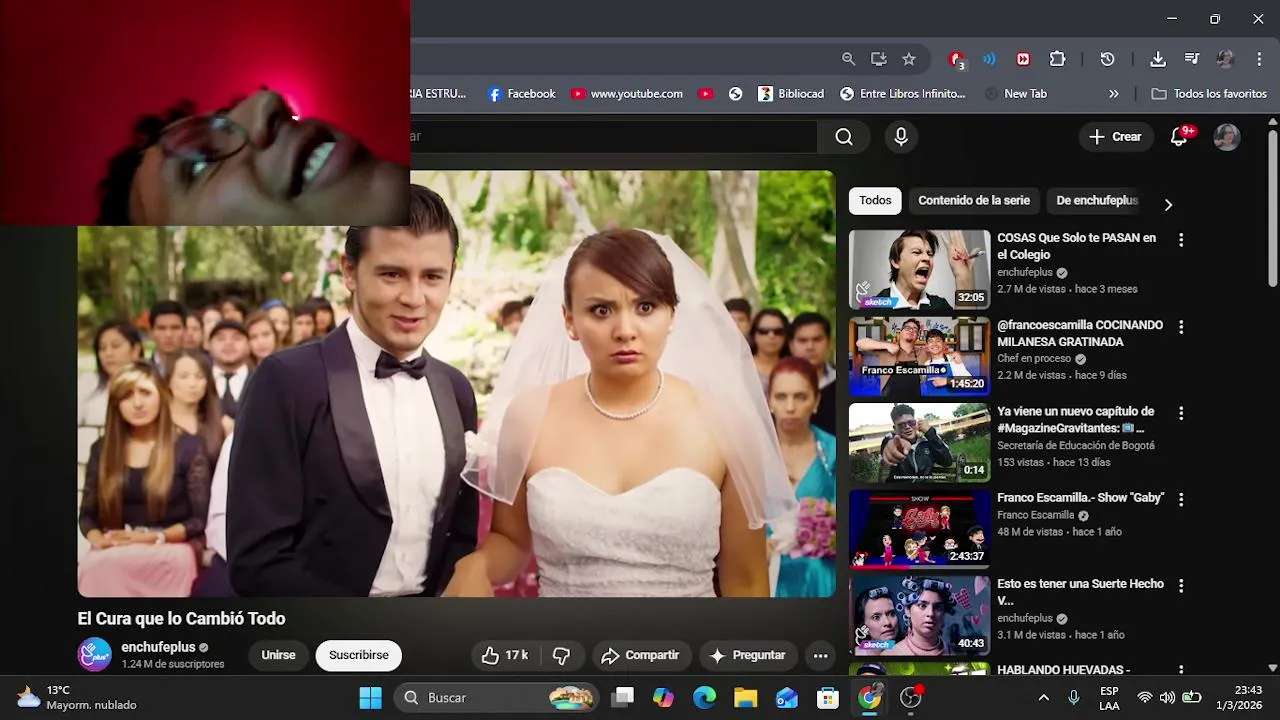
Task: Open the enchufeplus channel avatar
Action: 94,655
